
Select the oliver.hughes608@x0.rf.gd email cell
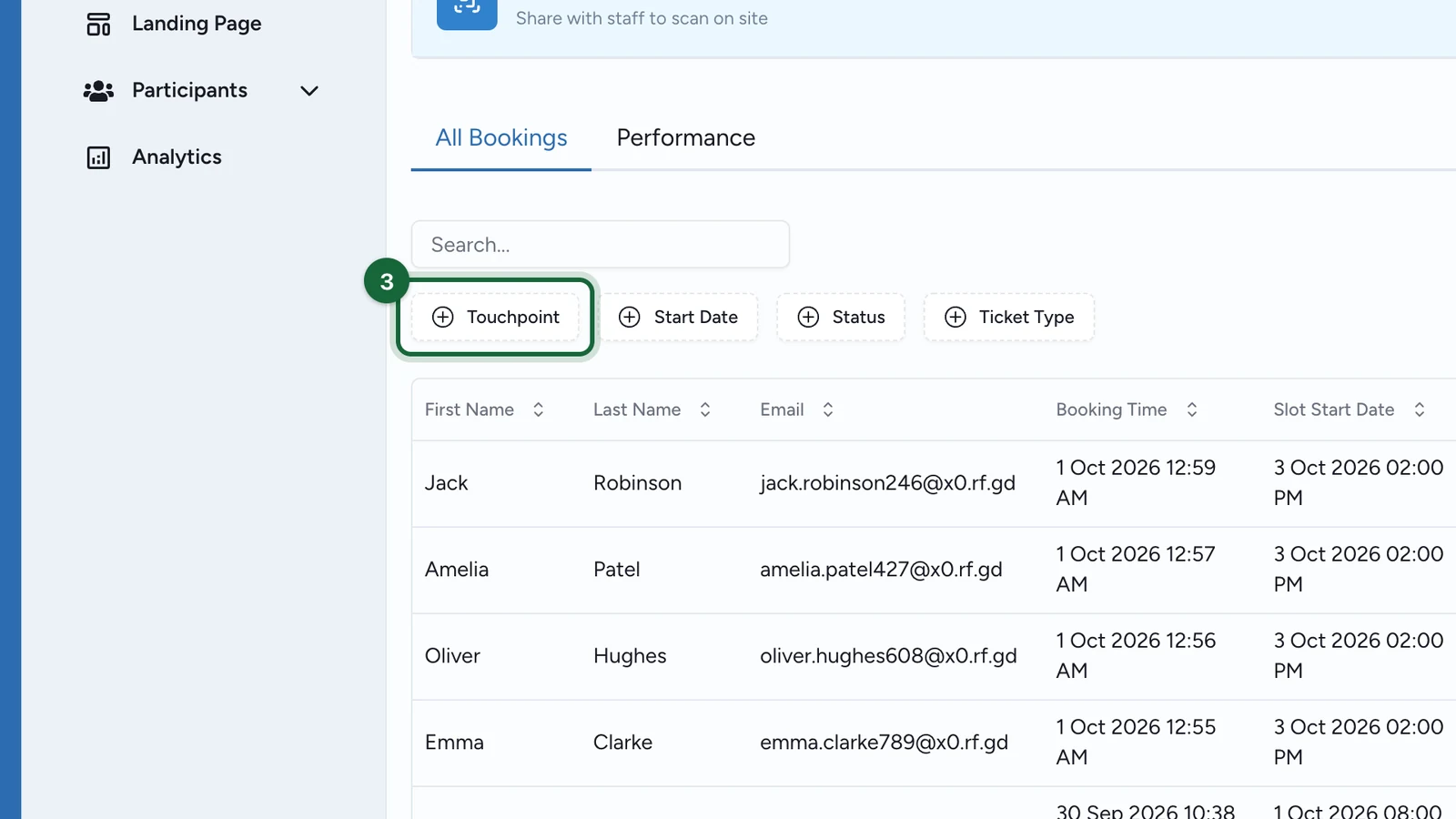888,656
